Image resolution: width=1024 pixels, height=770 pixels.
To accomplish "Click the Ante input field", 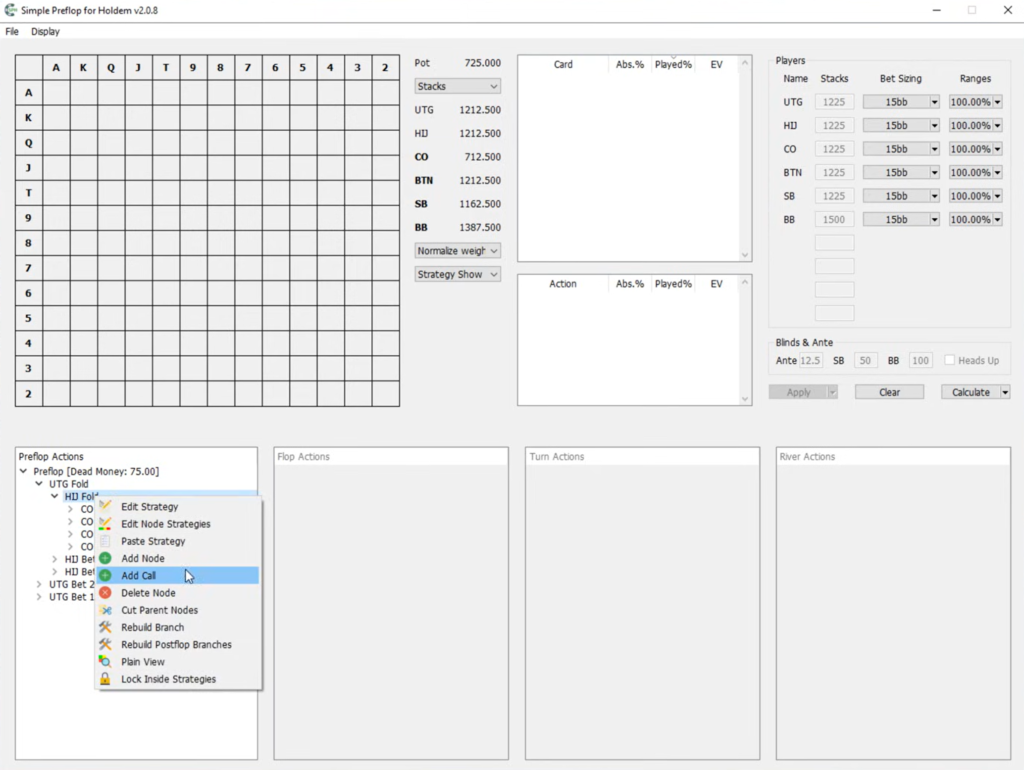I will coord(810,361).
